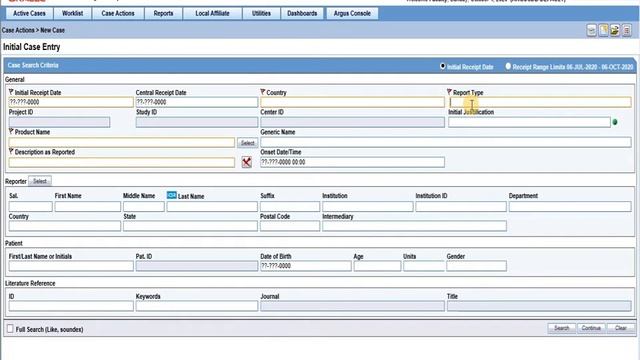
Task: Click the Search button
Action: [x=562, y=328]
